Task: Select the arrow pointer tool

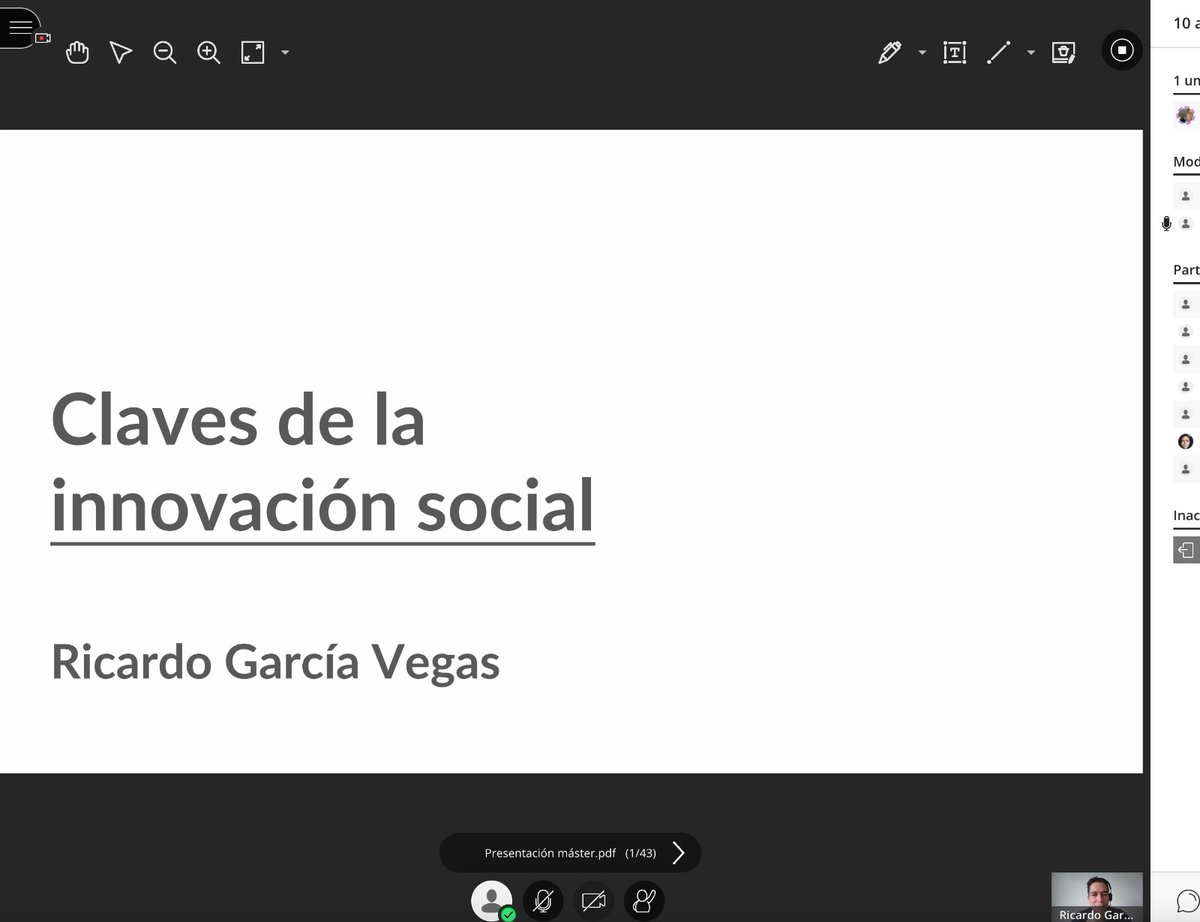Action: pyautogui.click(x=121, y=53)
